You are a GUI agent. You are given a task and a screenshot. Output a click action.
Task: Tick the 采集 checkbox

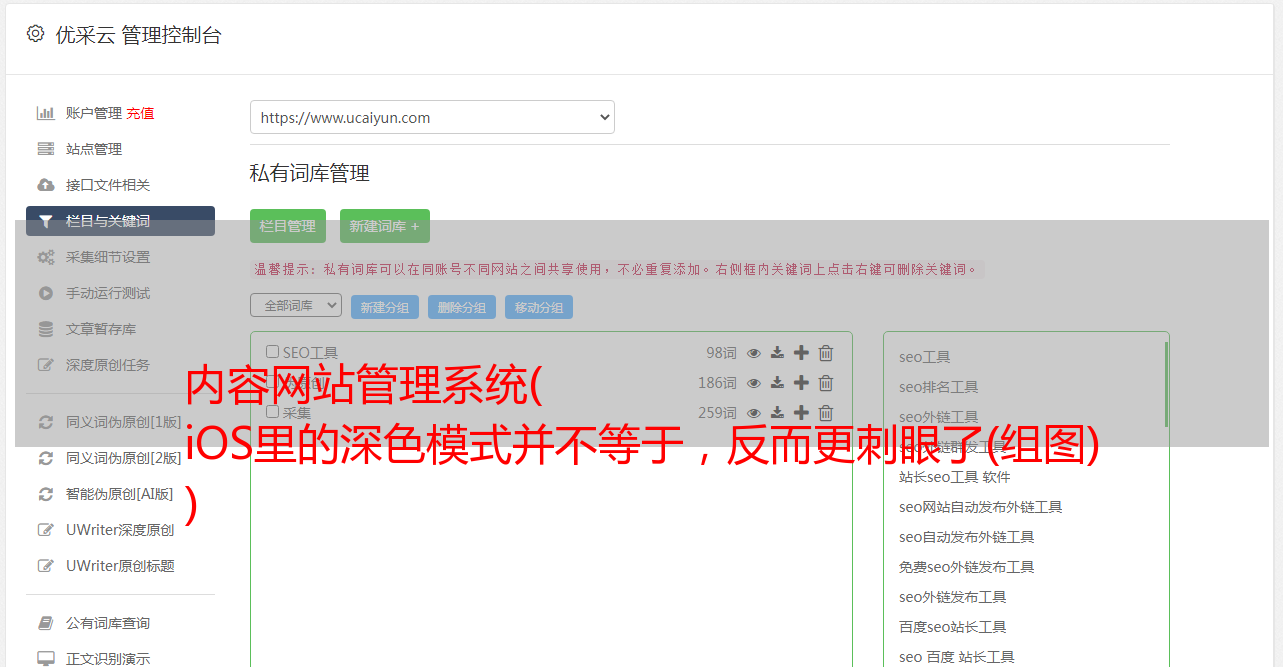pyautogui.click(x=272, y=412)
